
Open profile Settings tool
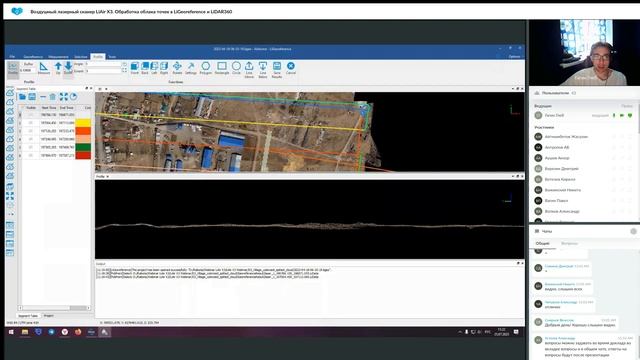point(191,68)
